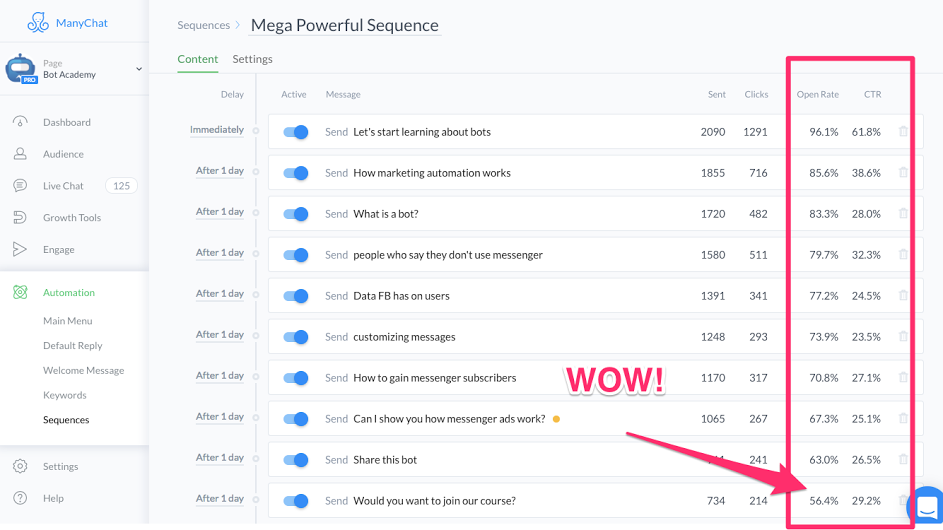Open the "customizing messages" message
Viewport: 943px width, 530px height.
pyautogui.click(x=404, y=337)
